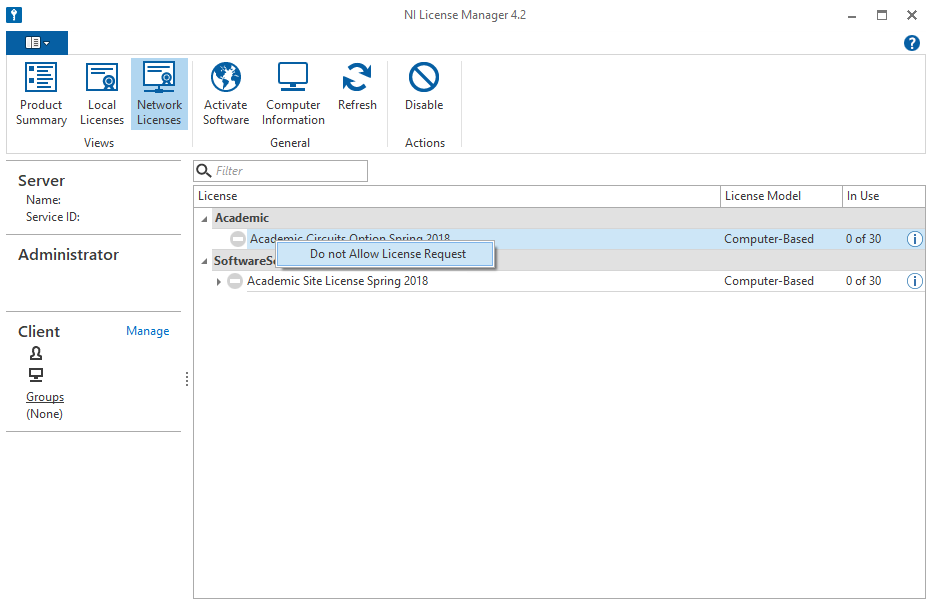The image size is (930, 604).
Task: Click 0 of 30 for Academic Site License
Action: [864, 281]
